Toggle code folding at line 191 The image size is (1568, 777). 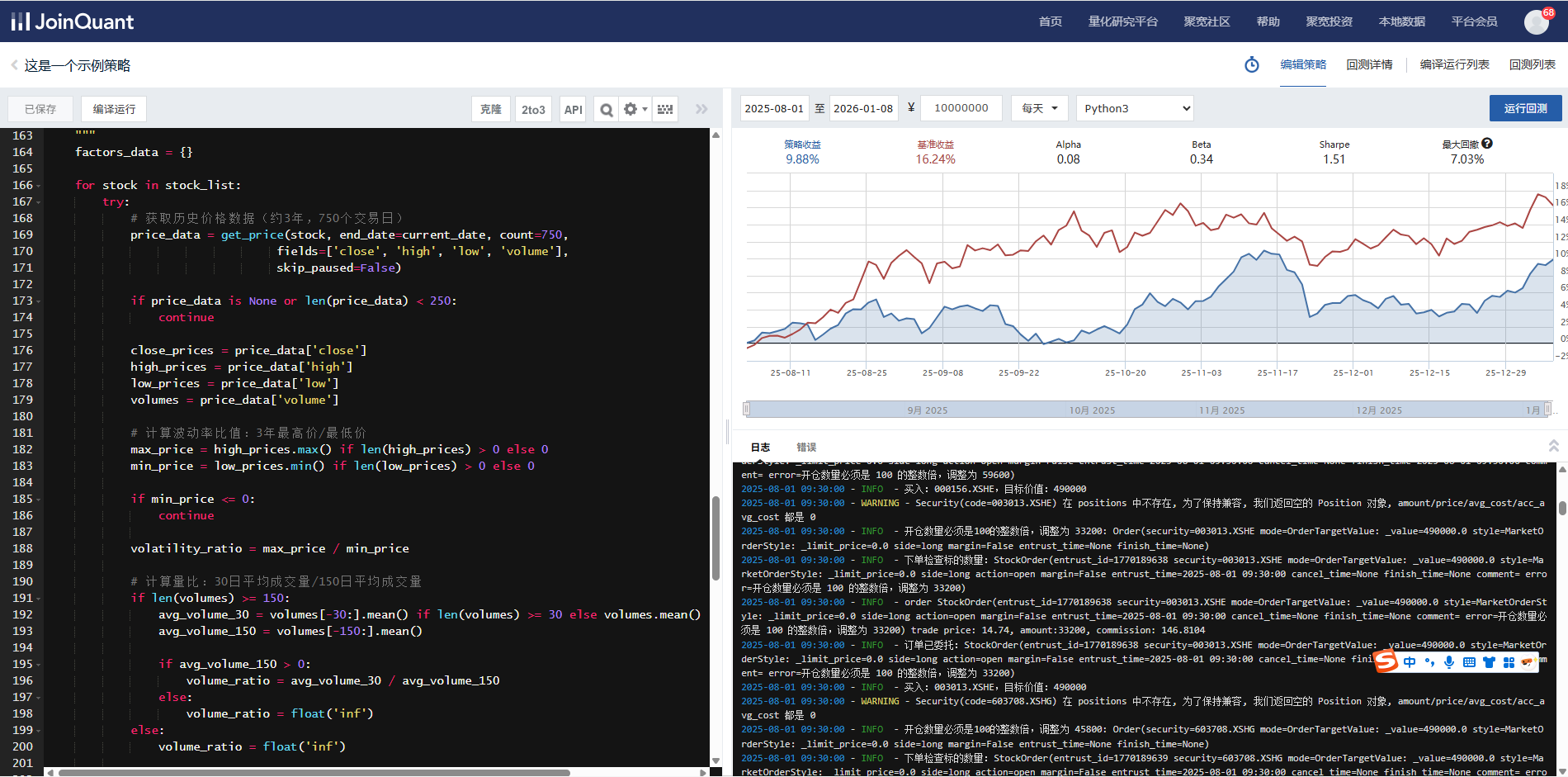(39, 599)
